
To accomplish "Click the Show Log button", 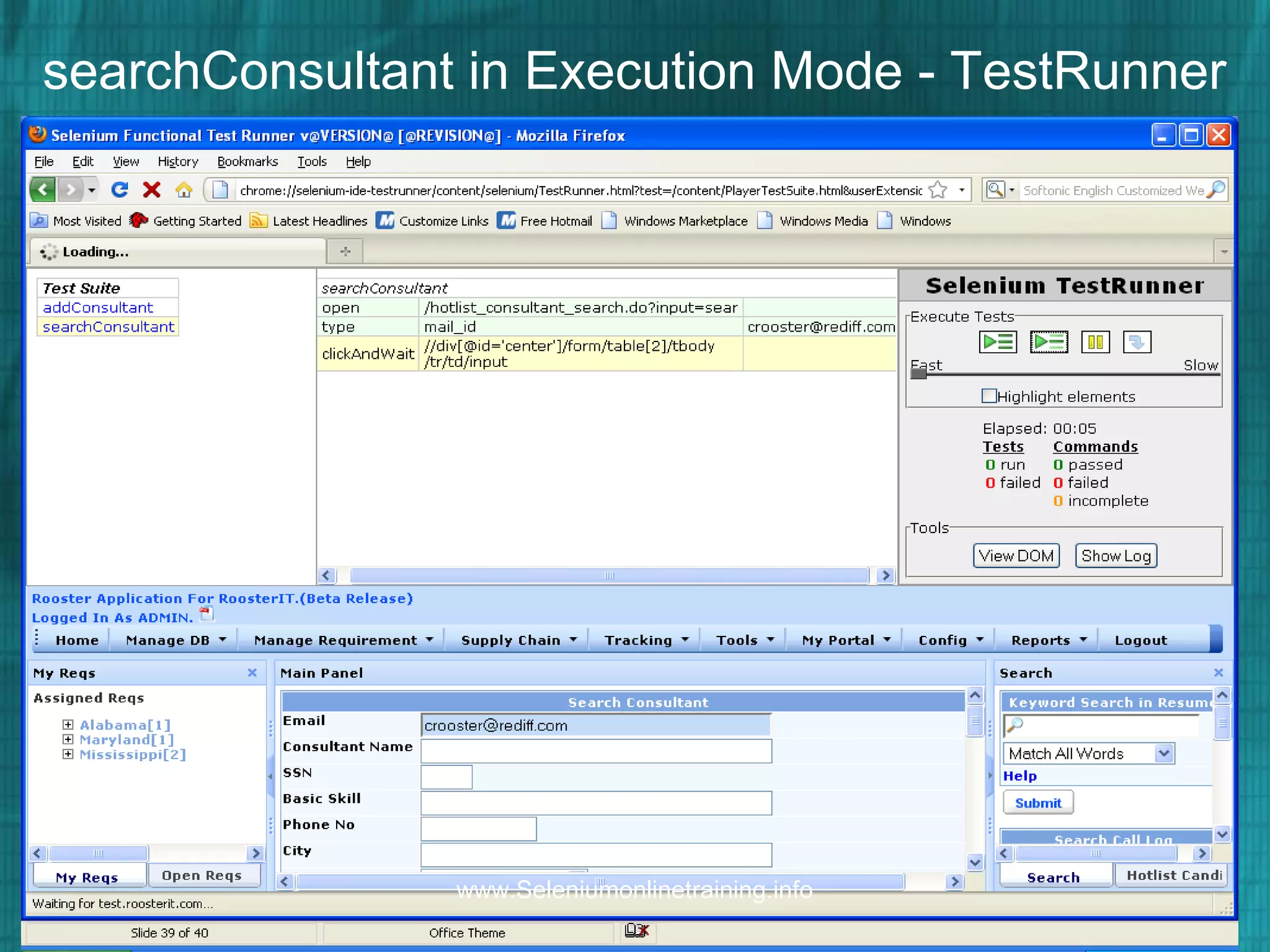I will point(1116,555).
